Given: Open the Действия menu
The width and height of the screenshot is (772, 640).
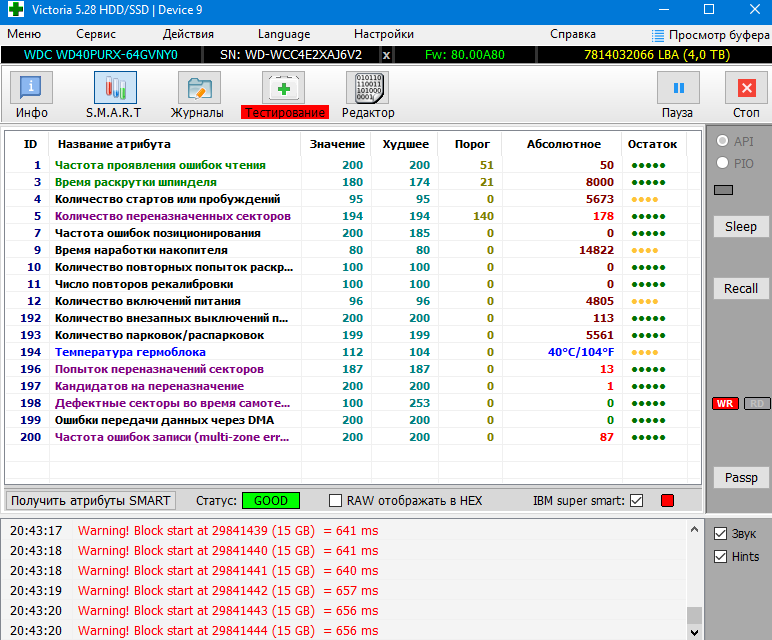Looking at the screenshot, I should 188,34.
